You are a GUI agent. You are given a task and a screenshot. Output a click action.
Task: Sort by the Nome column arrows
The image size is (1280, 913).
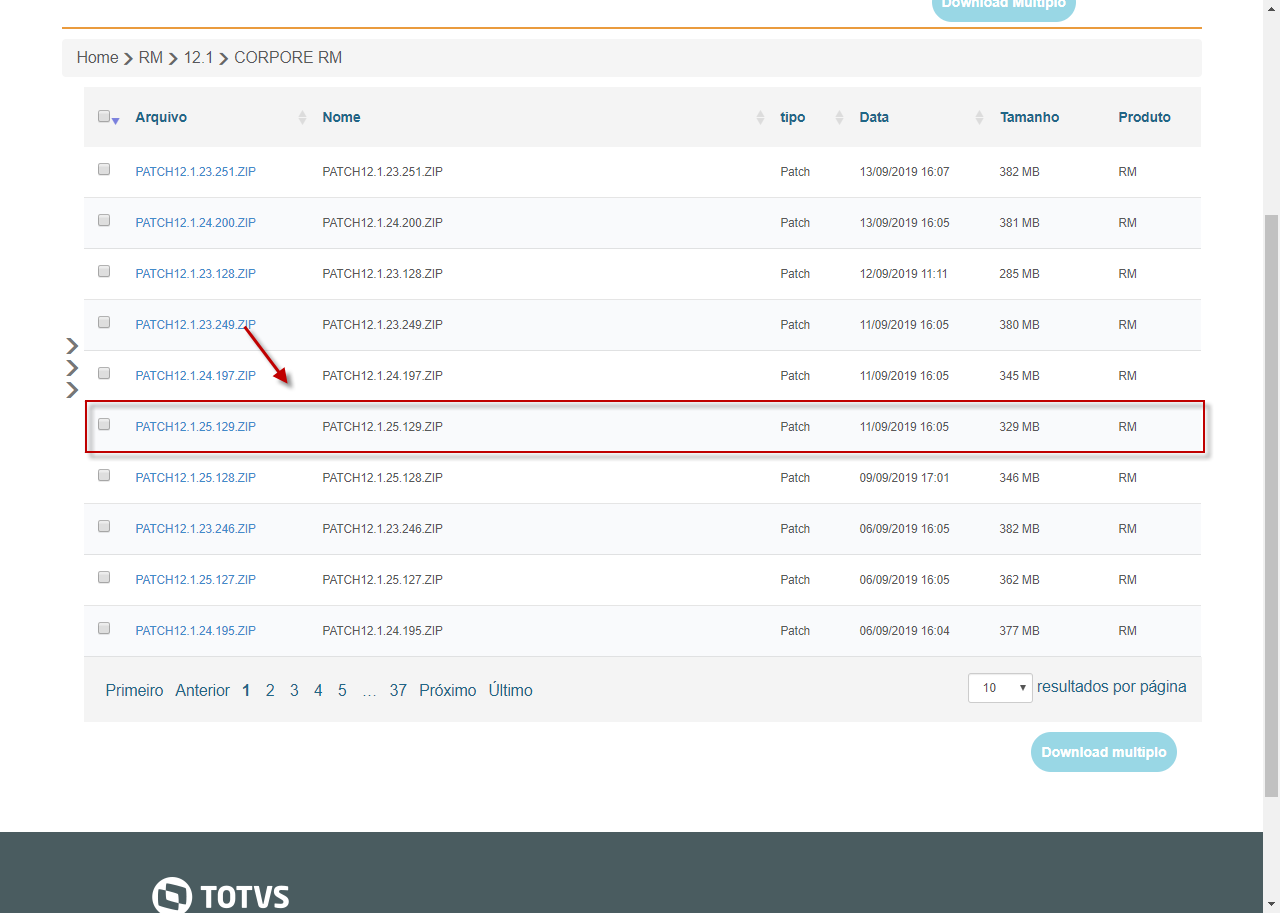760,117
